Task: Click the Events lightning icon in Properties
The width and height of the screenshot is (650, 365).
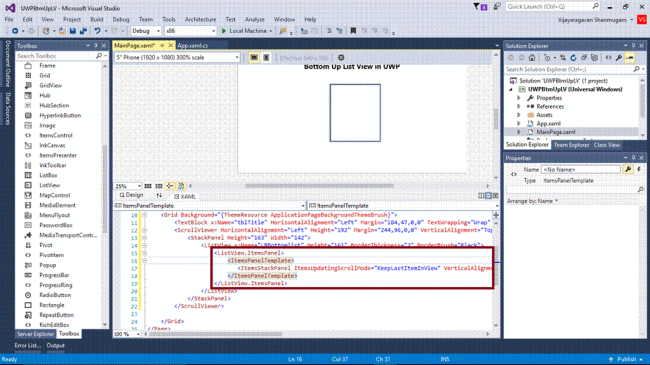Action: [639, 169]
